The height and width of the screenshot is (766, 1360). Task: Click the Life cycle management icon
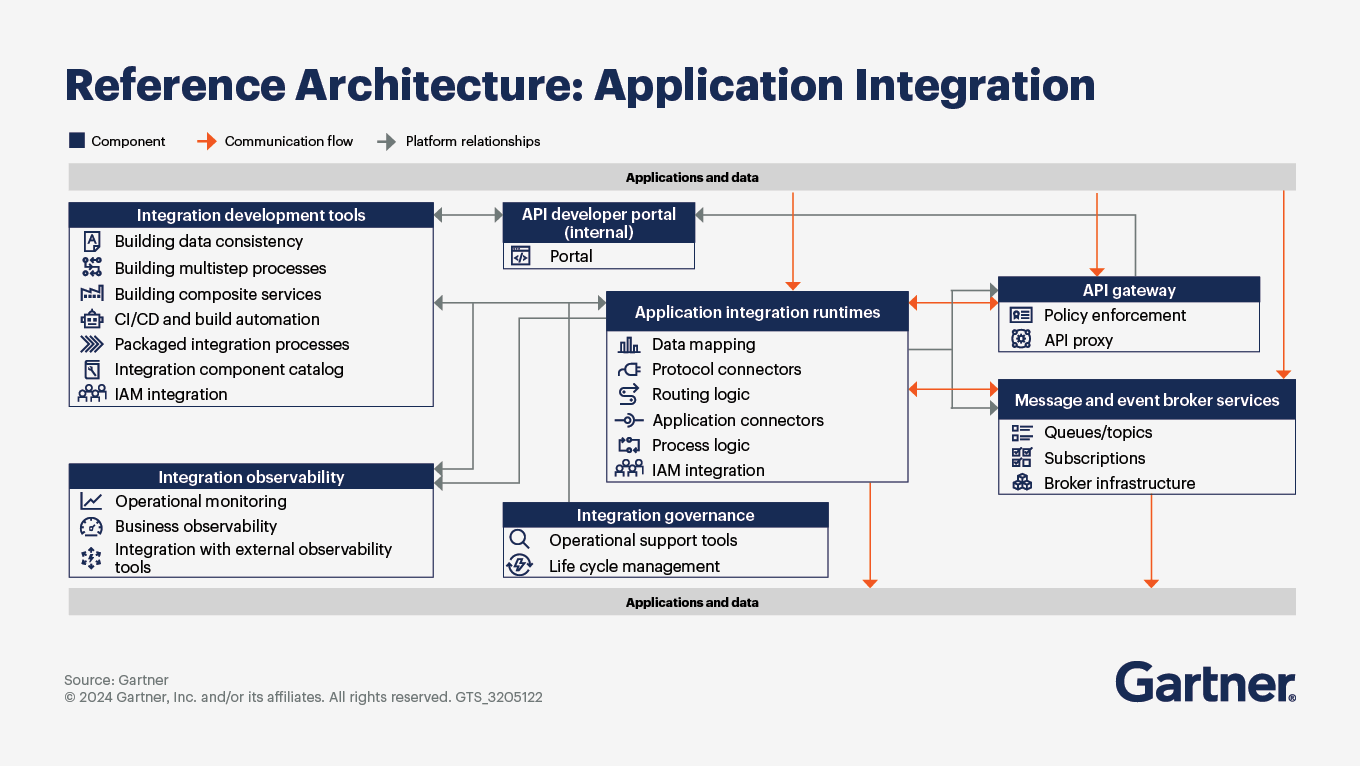[x=520, y=566]
